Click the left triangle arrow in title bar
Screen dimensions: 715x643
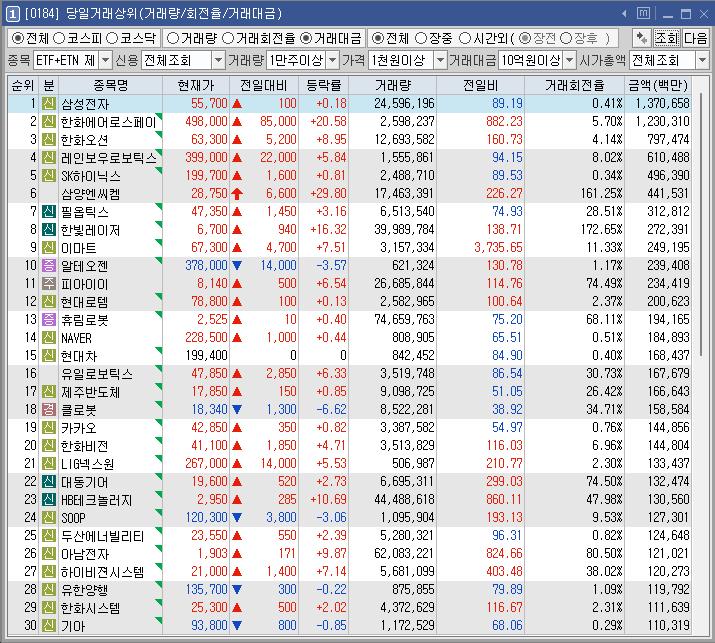[x=624, y=14]
